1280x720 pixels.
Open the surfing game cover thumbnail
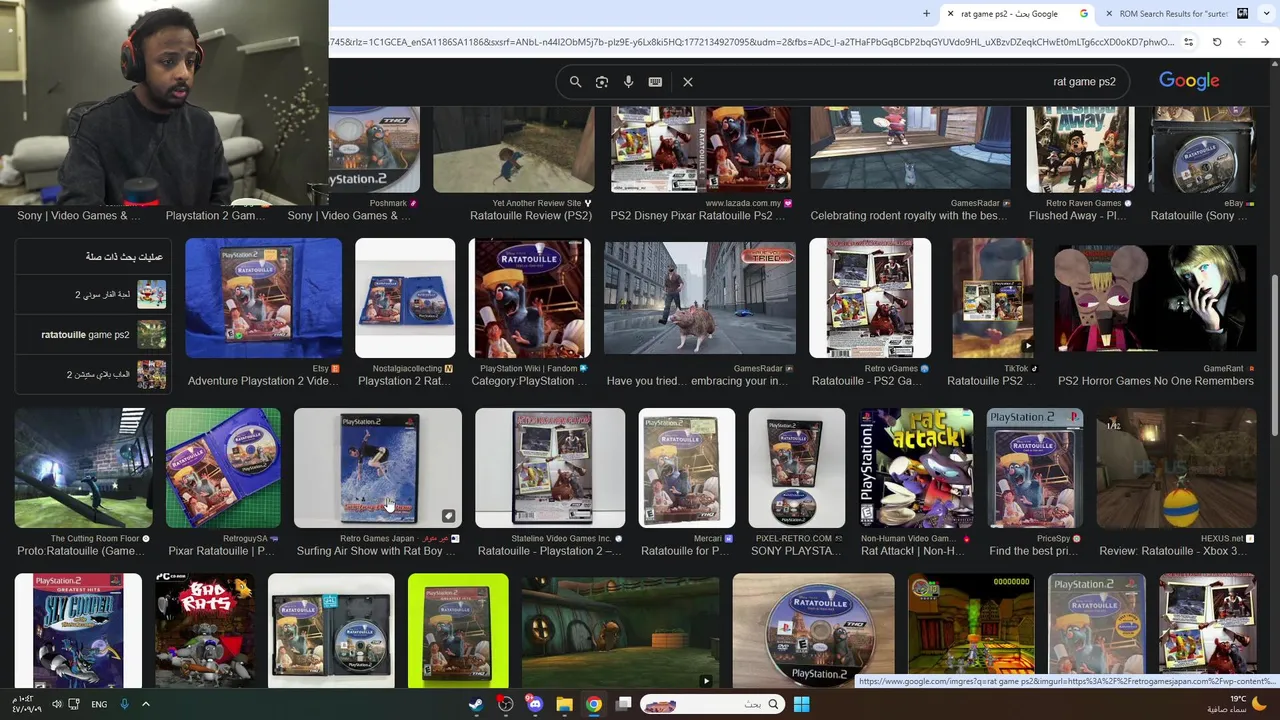pyautogui.click(x=378, y=467)
